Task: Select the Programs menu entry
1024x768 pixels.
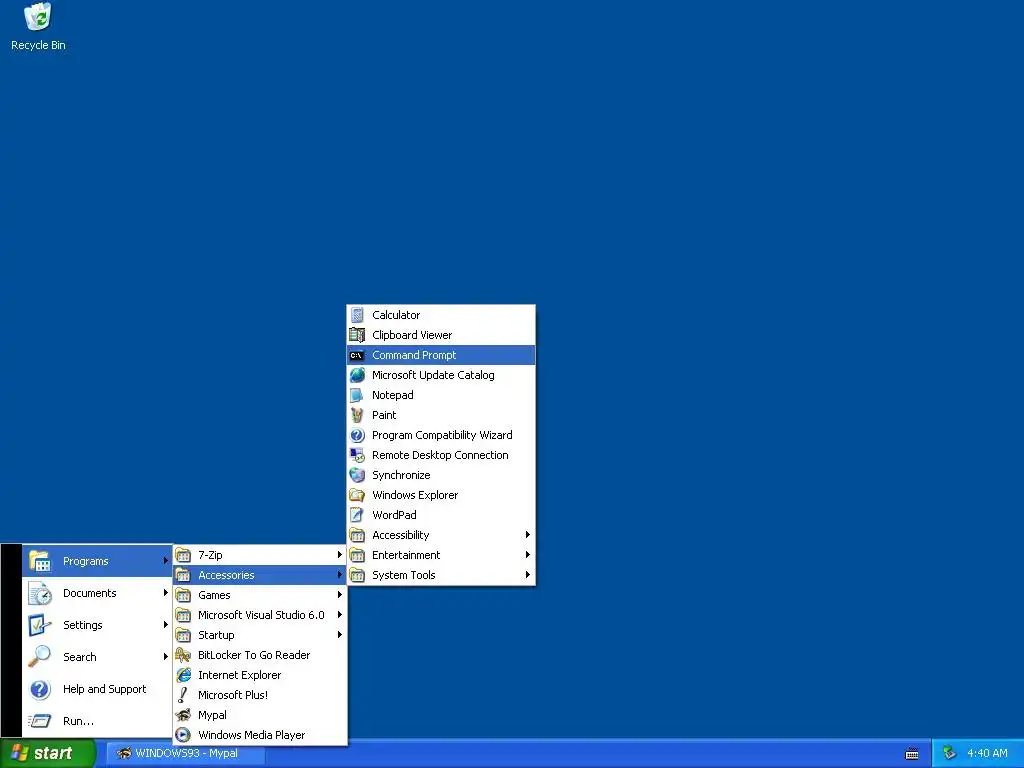Action: coord(97,561)
